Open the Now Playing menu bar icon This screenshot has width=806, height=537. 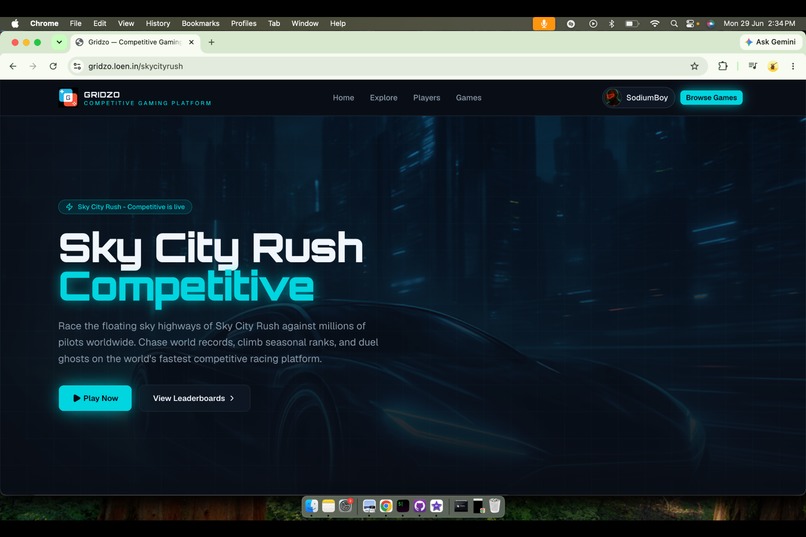[593, 24]
